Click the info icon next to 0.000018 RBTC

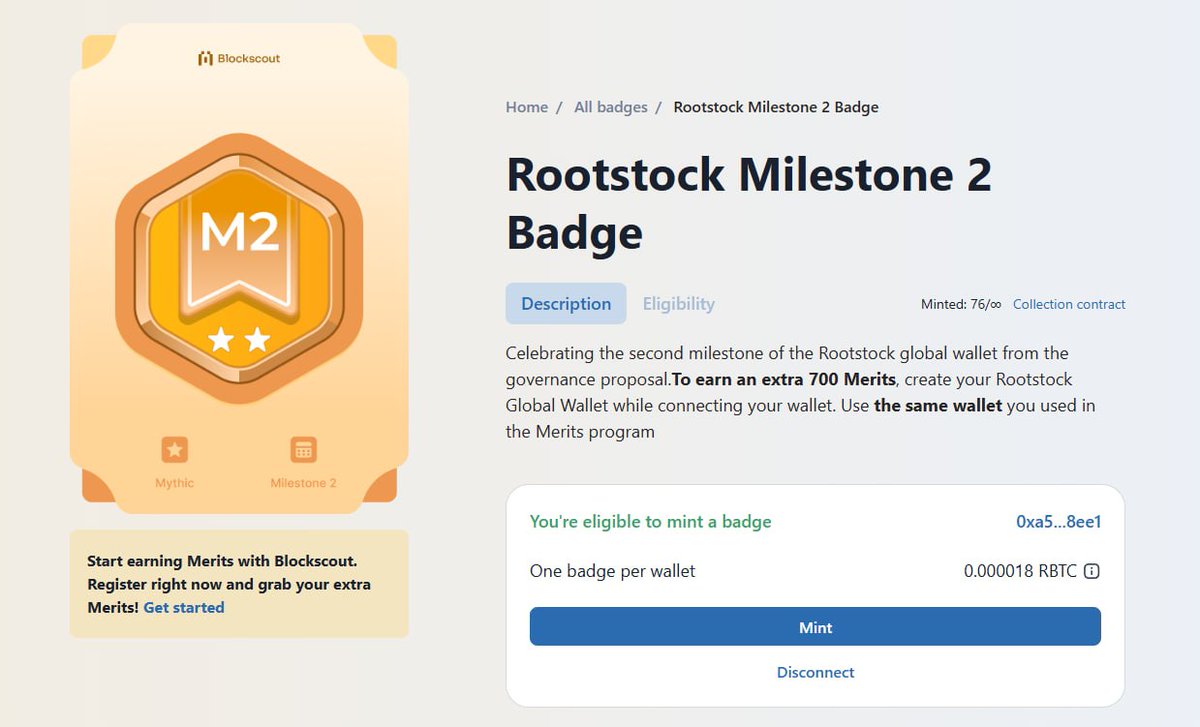(x=1092, y=572)
